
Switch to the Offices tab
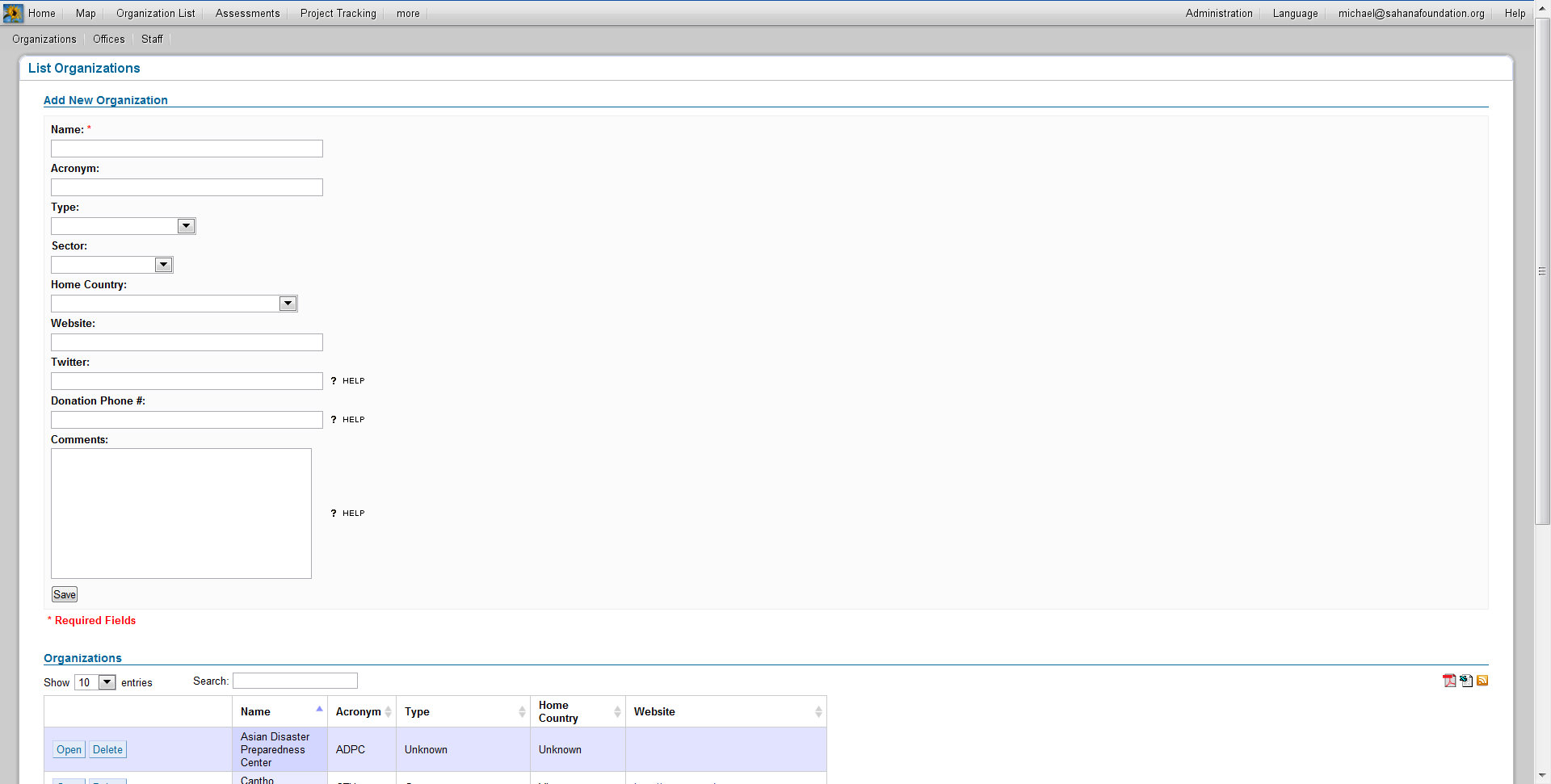[108, 39]
